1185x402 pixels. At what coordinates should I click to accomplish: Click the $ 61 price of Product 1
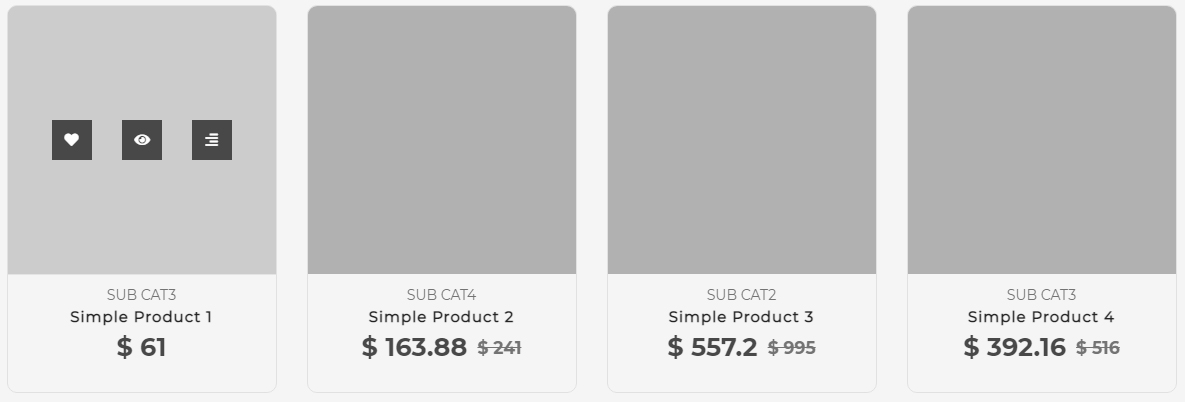(x=141, y=348)
